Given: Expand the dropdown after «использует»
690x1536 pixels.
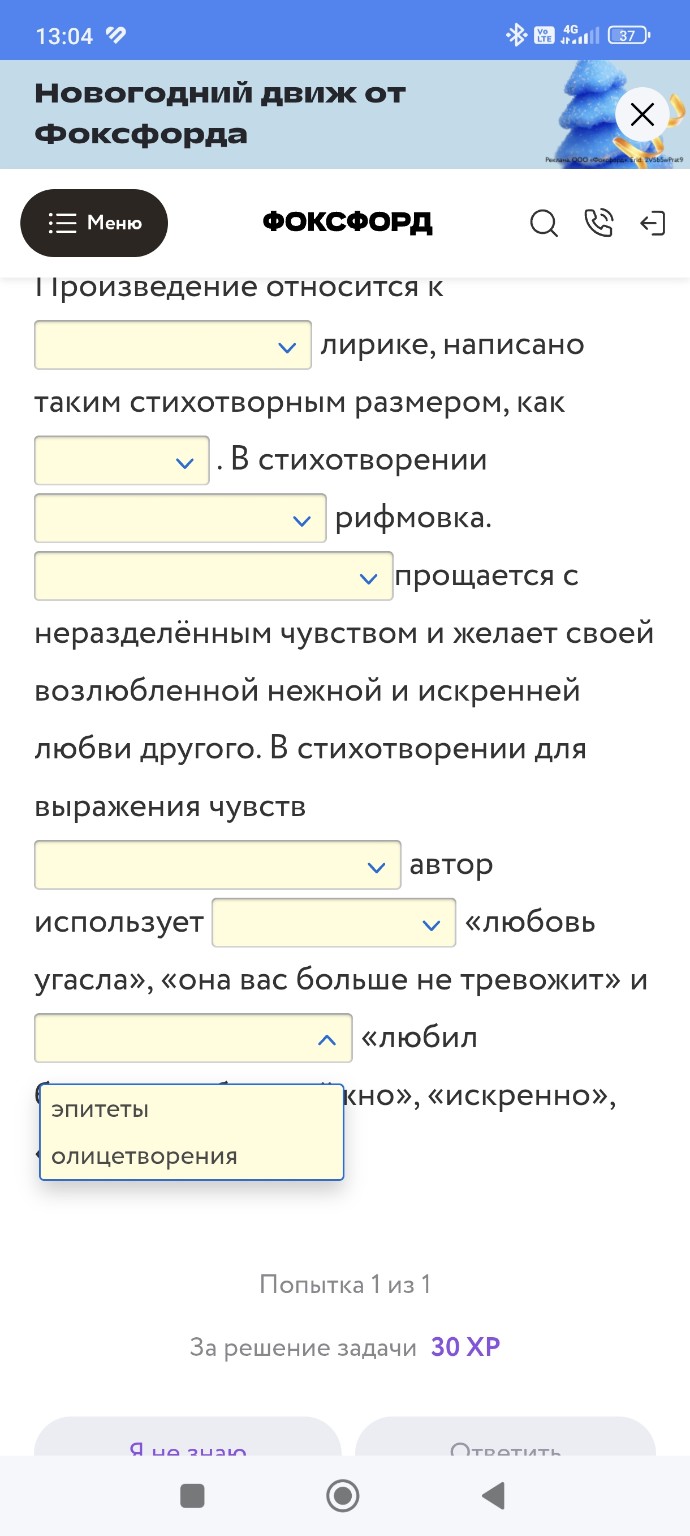Looking at the screenshot, I should pos(333,922).
